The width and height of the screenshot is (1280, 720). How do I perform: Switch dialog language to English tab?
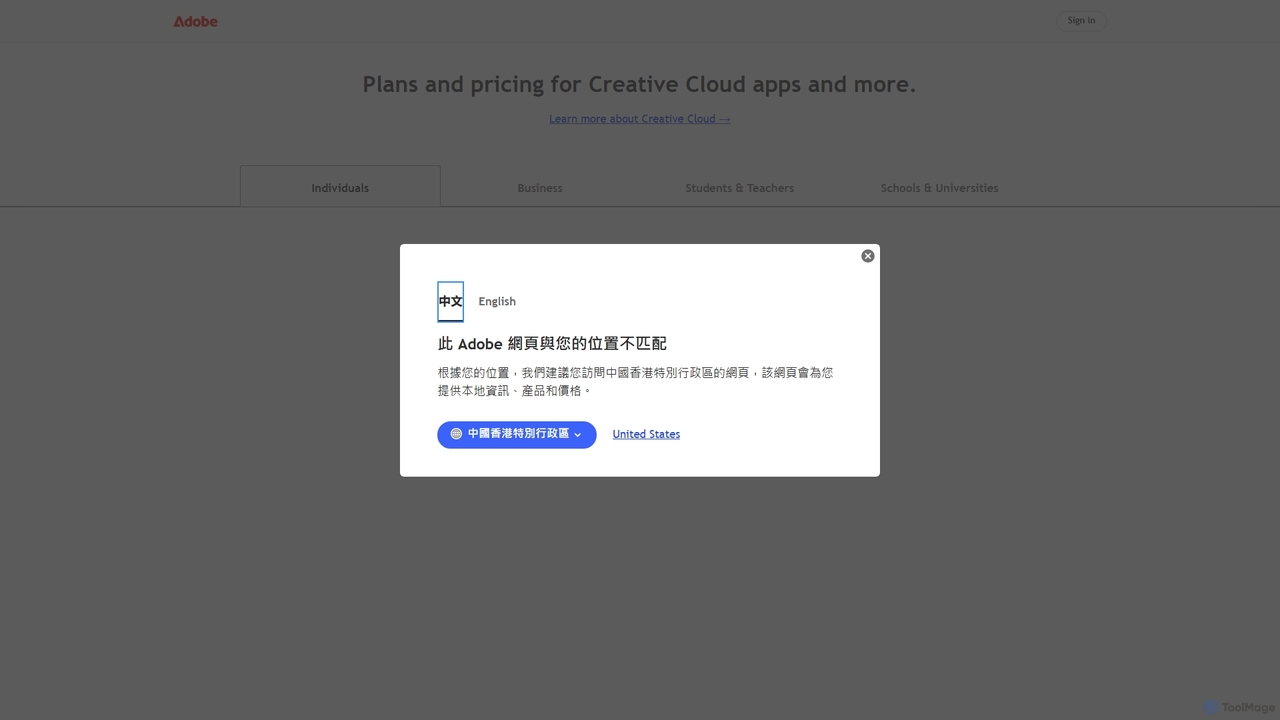[497, 302]
